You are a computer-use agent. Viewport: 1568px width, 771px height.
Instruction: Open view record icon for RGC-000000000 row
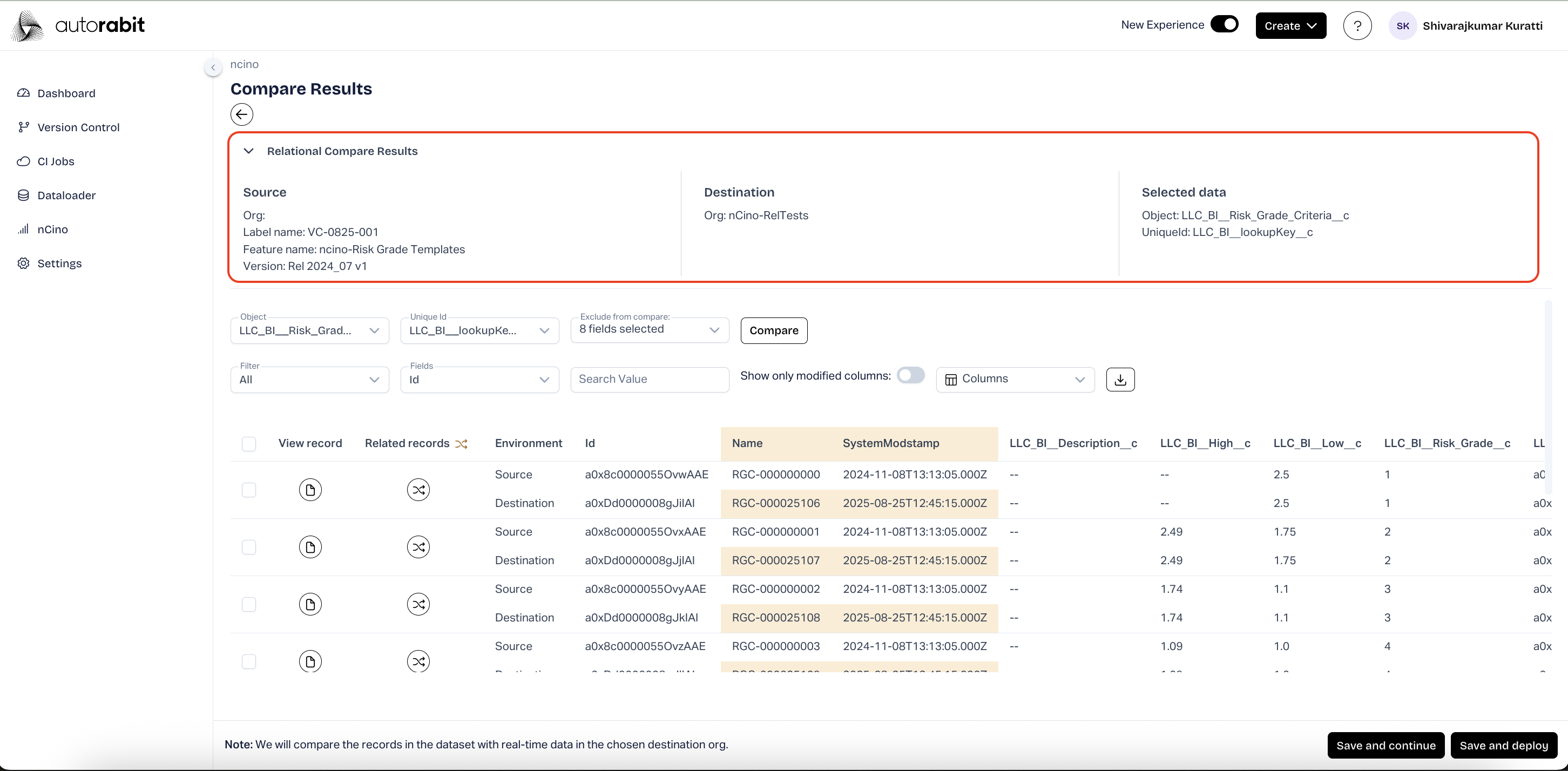pos(310,489)
